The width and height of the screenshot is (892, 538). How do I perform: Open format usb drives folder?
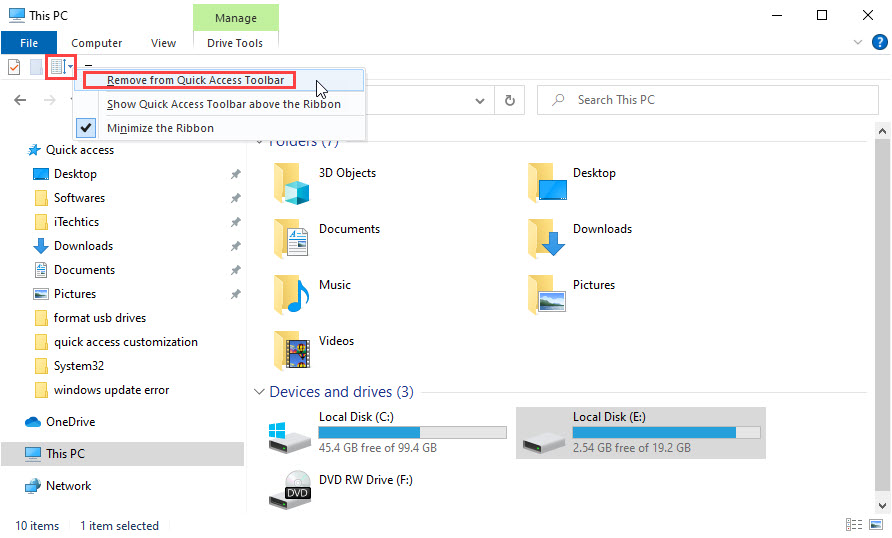pos(100,318)
